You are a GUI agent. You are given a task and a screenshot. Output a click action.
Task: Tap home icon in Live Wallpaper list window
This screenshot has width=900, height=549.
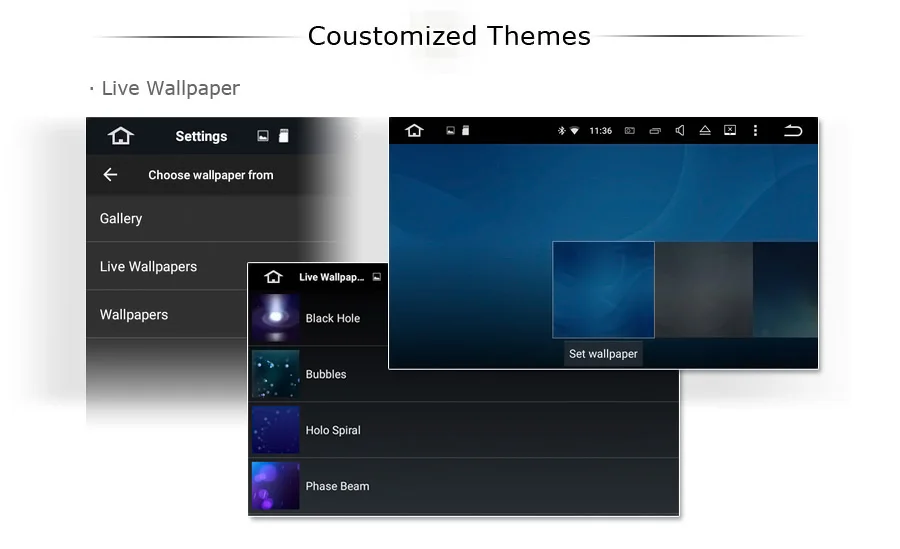coord(274,277)
